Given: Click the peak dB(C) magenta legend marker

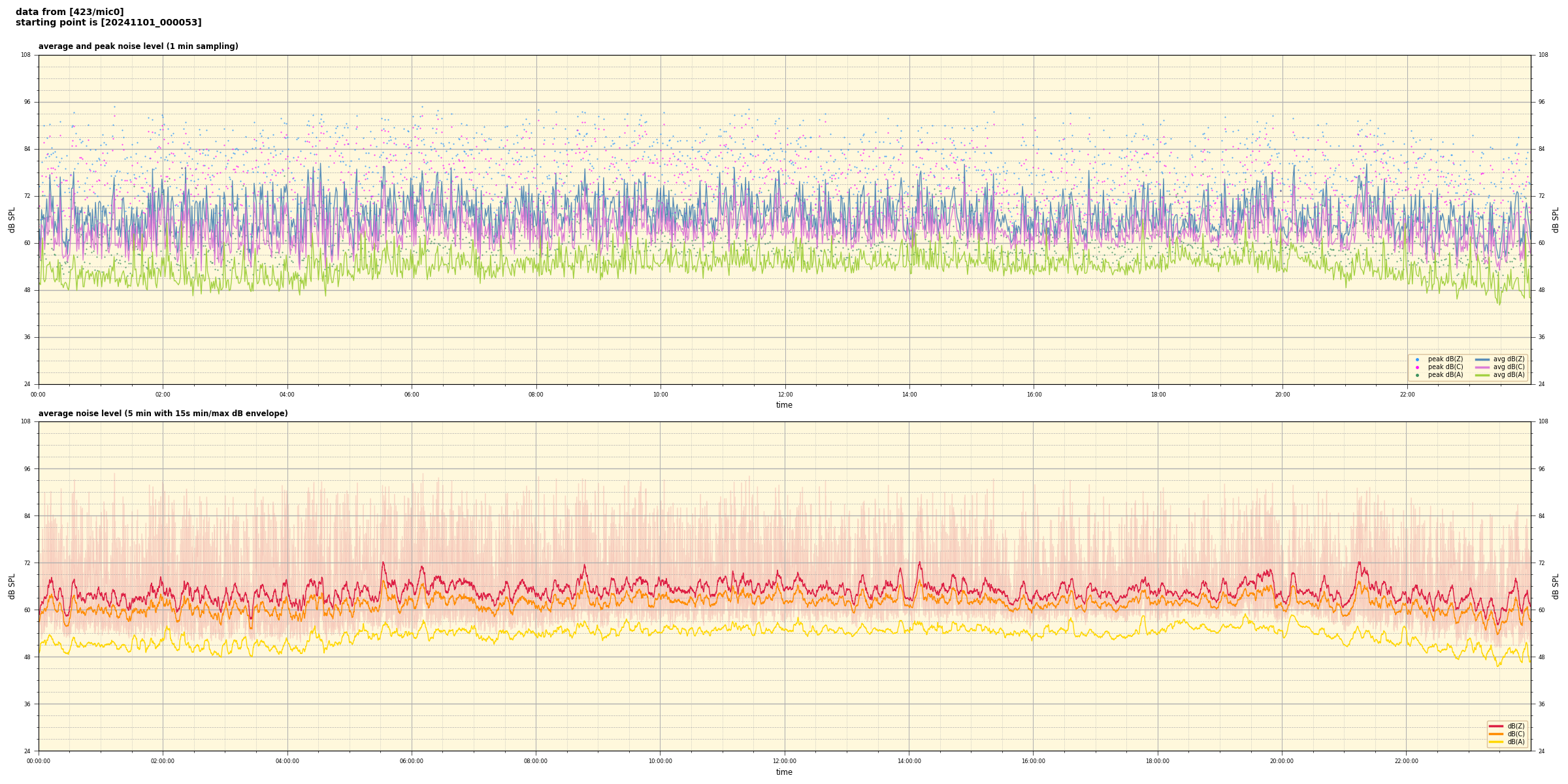Looking at the screenshot, I should tap(1417, 367).
